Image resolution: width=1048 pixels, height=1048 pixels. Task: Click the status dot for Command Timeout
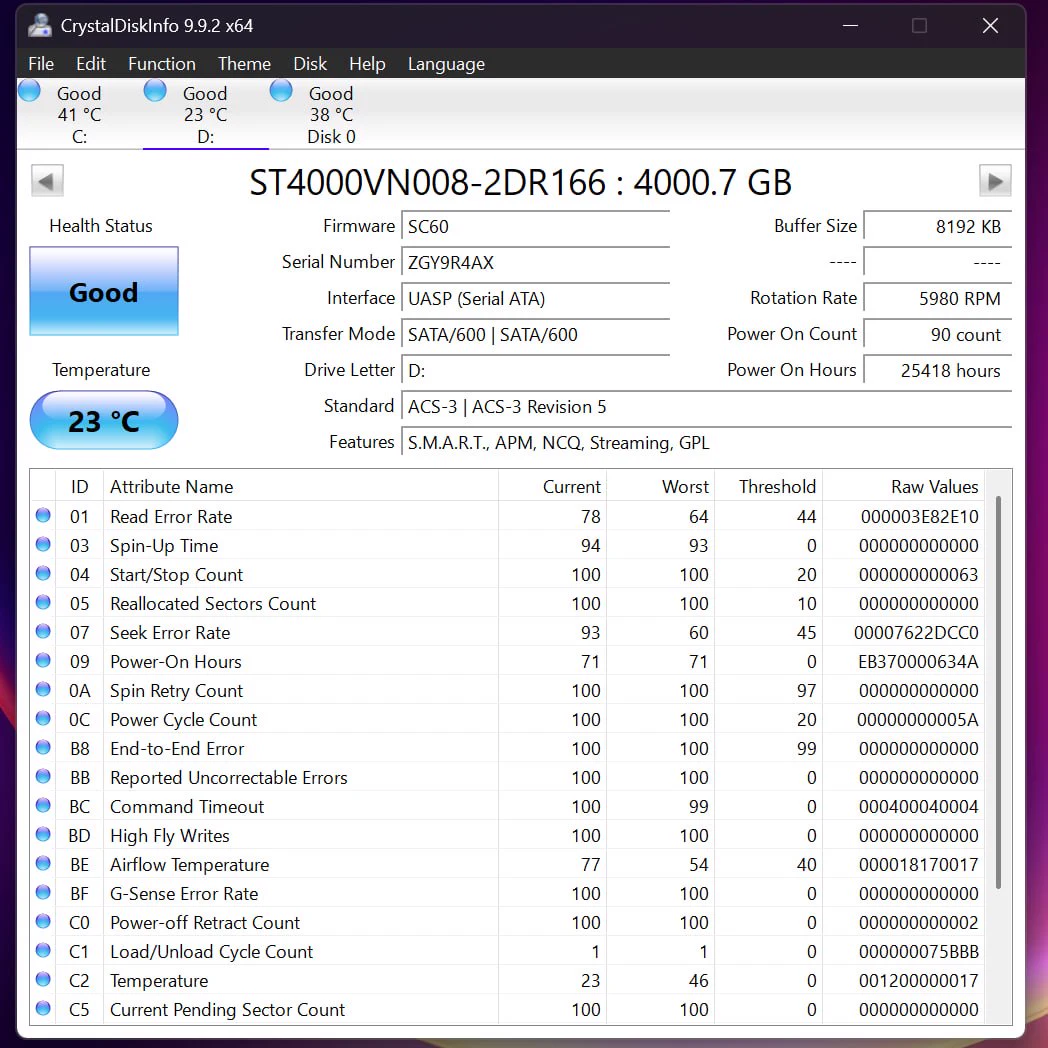[43, 805]
